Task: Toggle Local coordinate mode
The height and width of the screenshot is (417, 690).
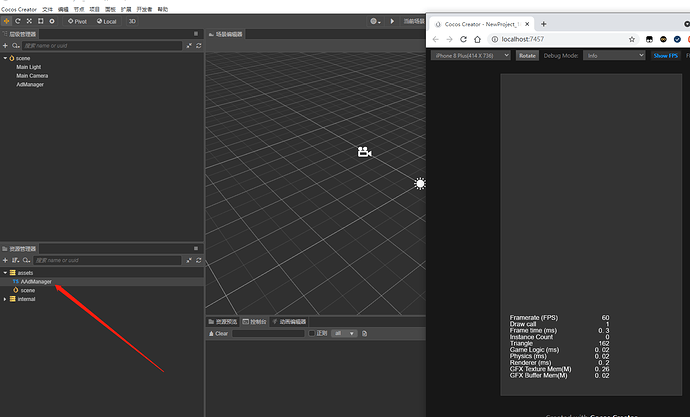Action: (x=107, y=21)
